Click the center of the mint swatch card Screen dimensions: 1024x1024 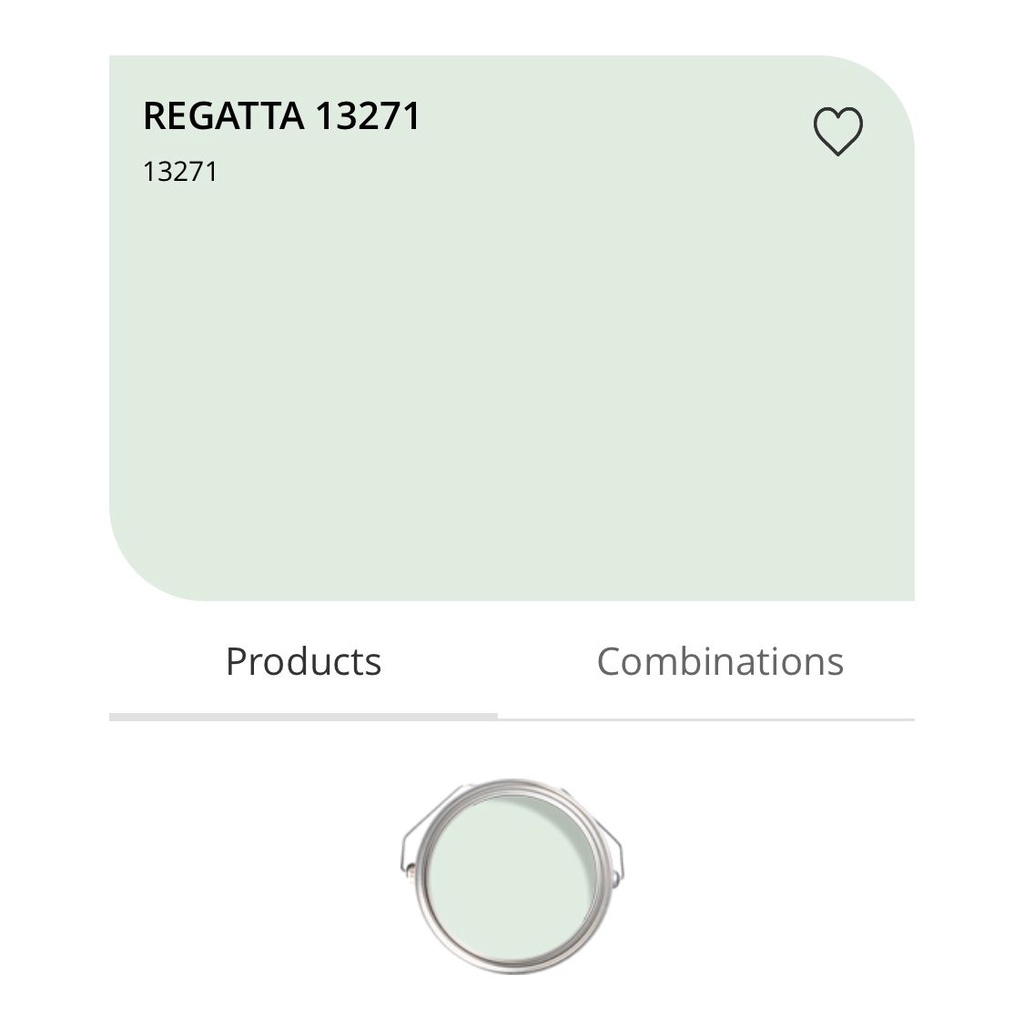(x=511, y=328)
